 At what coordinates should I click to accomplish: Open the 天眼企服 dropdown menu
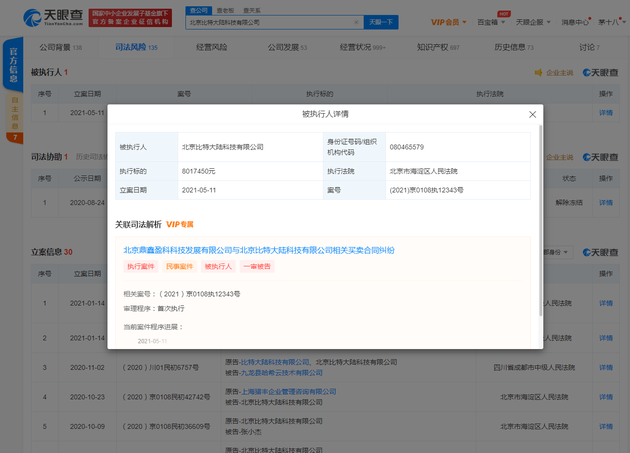[x=533, y=22]
